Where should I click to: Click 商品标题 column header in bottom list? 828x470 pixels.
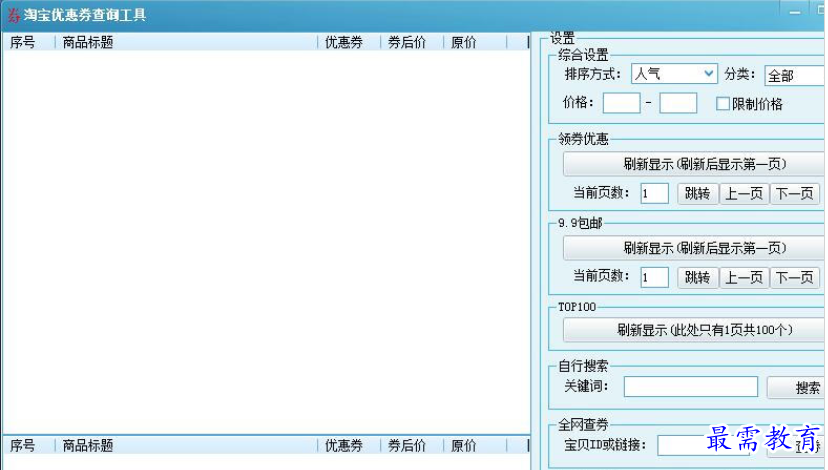186,445
